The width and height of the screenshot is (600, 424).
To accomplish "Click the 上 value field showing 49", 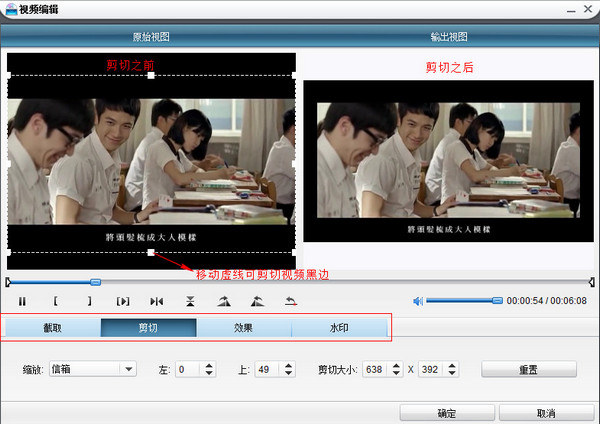I will 267,369.
